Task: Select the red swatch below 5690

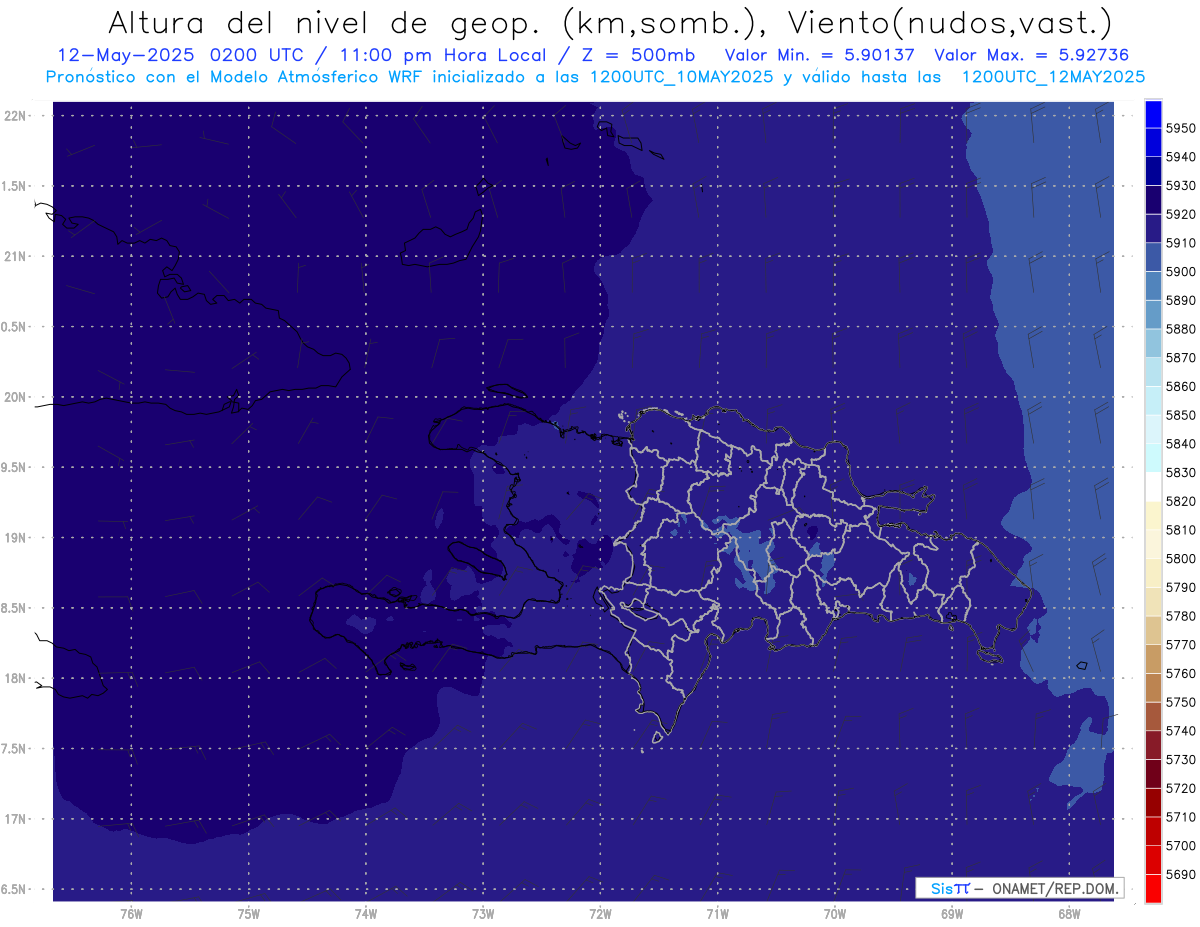Action: pyautogui.click(x=1153, y=889)
